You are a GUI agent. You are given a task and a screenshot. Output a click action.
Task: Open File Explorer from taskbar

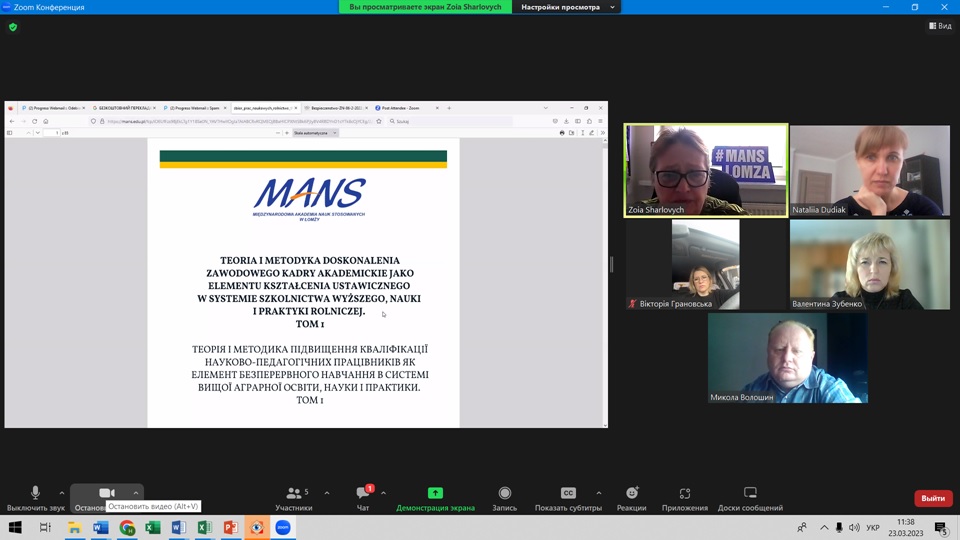click(x=75, y=527)
